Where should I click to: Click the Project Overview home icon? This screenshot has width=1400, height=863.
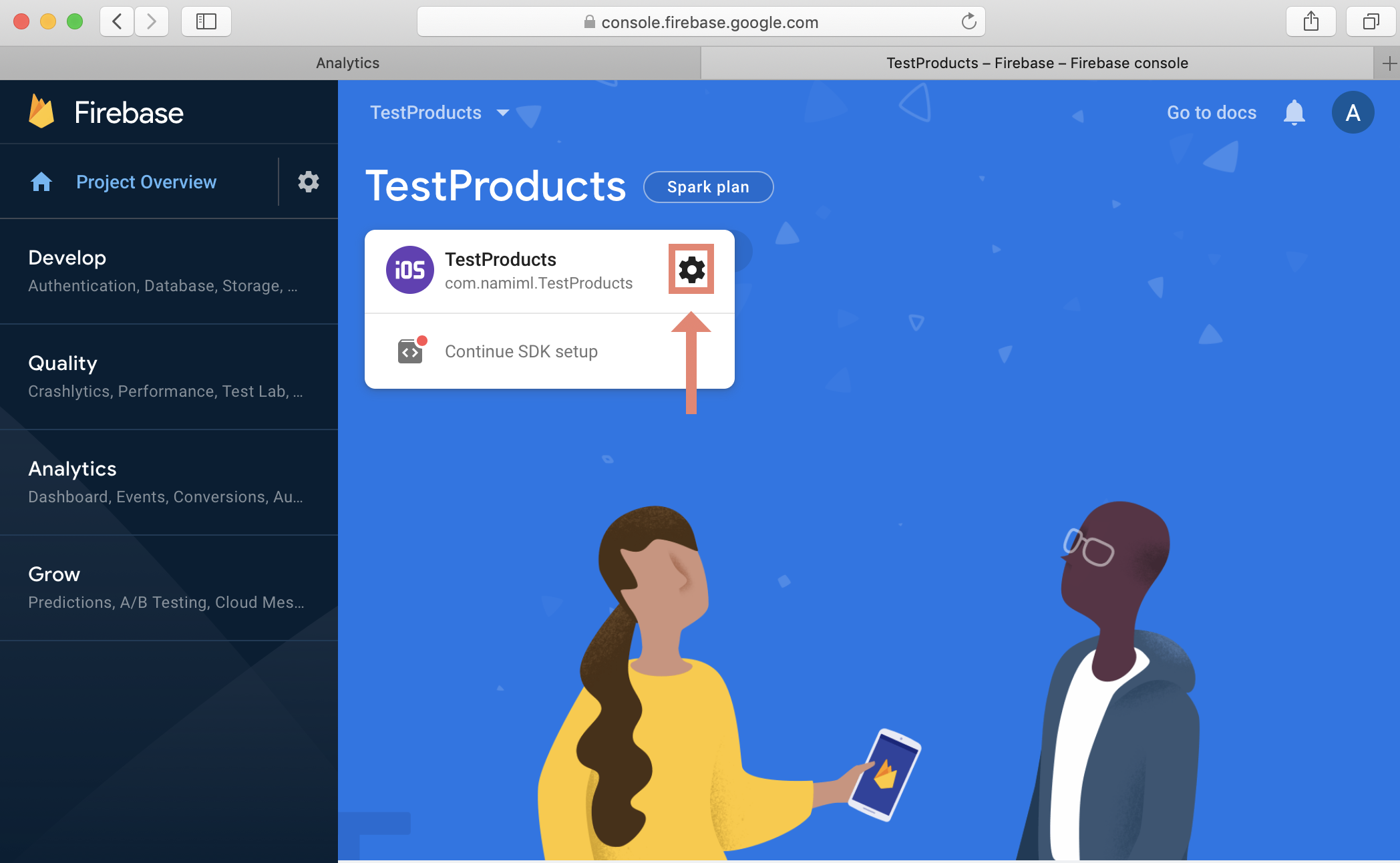[x=41, y=182]
